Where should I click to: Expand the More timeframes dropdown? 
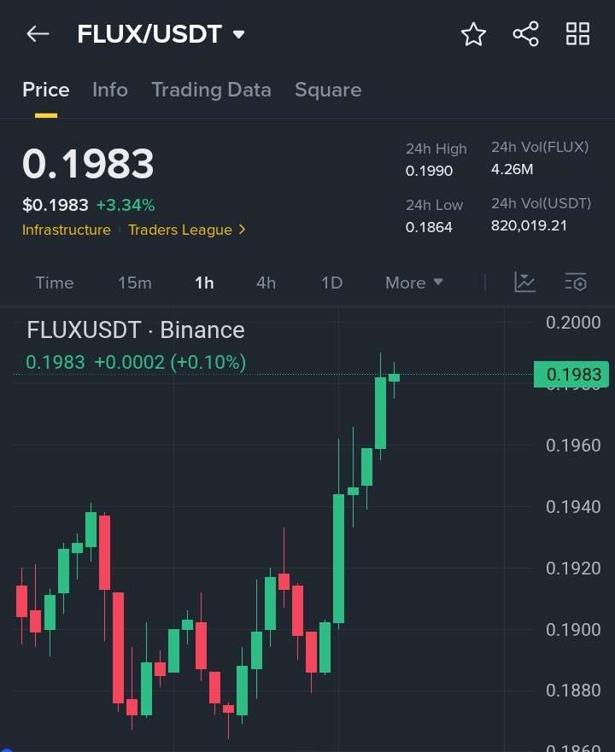[414, 283]
